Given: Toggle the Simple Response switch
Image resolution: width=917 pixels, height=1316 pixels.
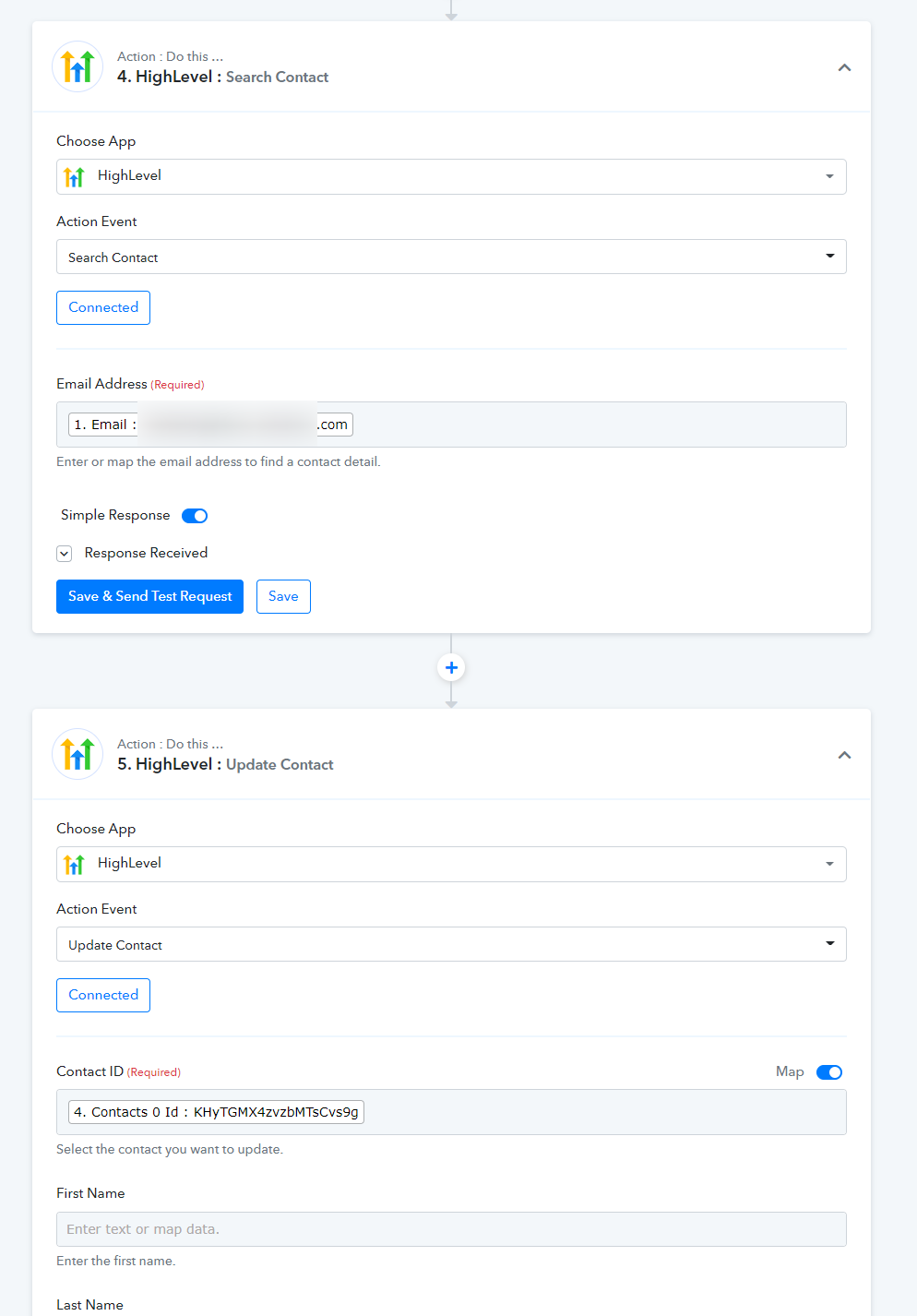Looking at the screenshot, I should (x=195, y=516).
